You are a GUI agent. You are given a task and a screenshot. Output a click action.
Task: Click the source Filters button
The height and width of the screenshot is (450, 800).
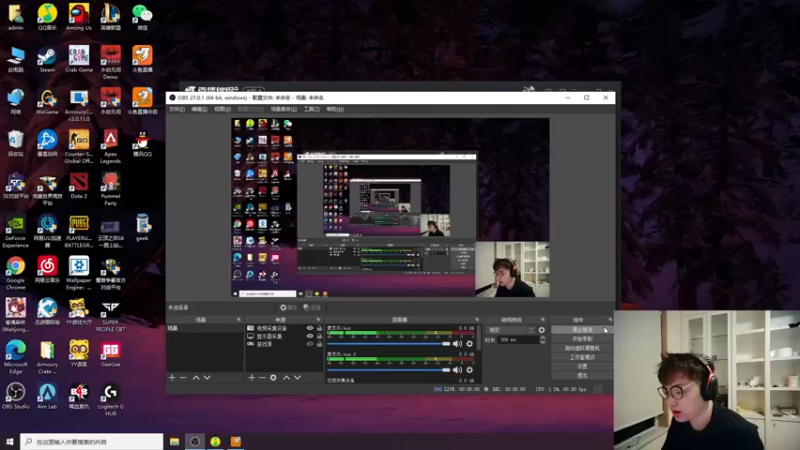coord(312,308)
